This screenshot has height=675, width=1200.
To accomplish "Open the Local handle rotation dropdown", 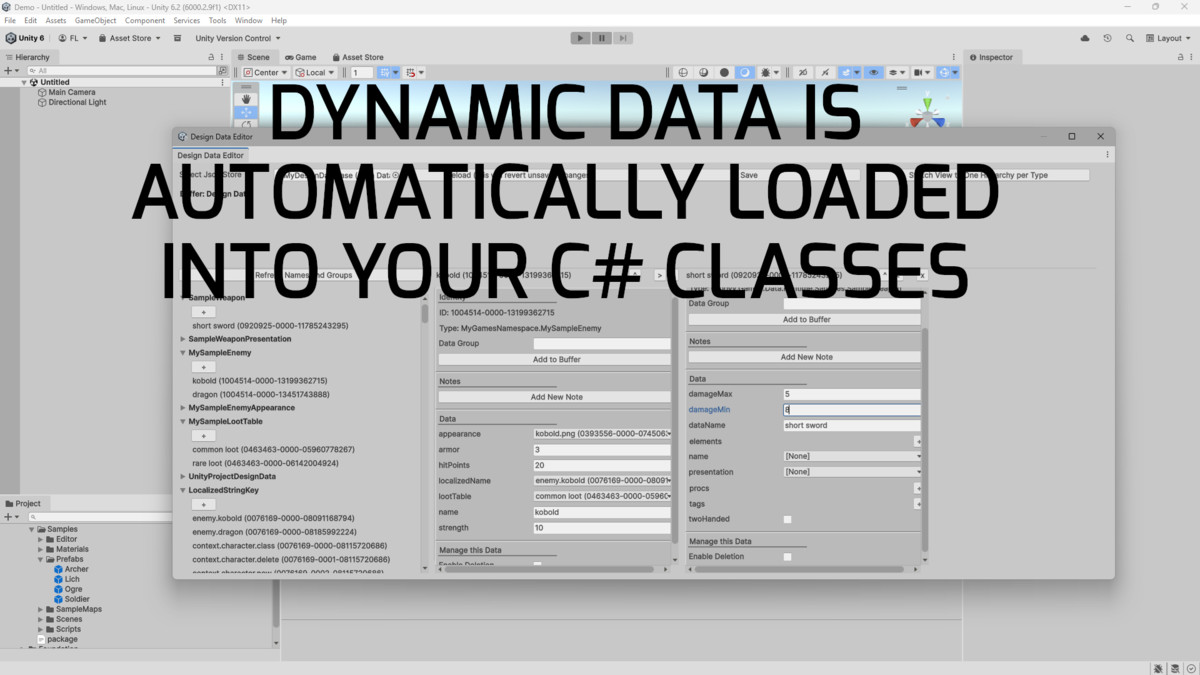I will coord(314,72).
